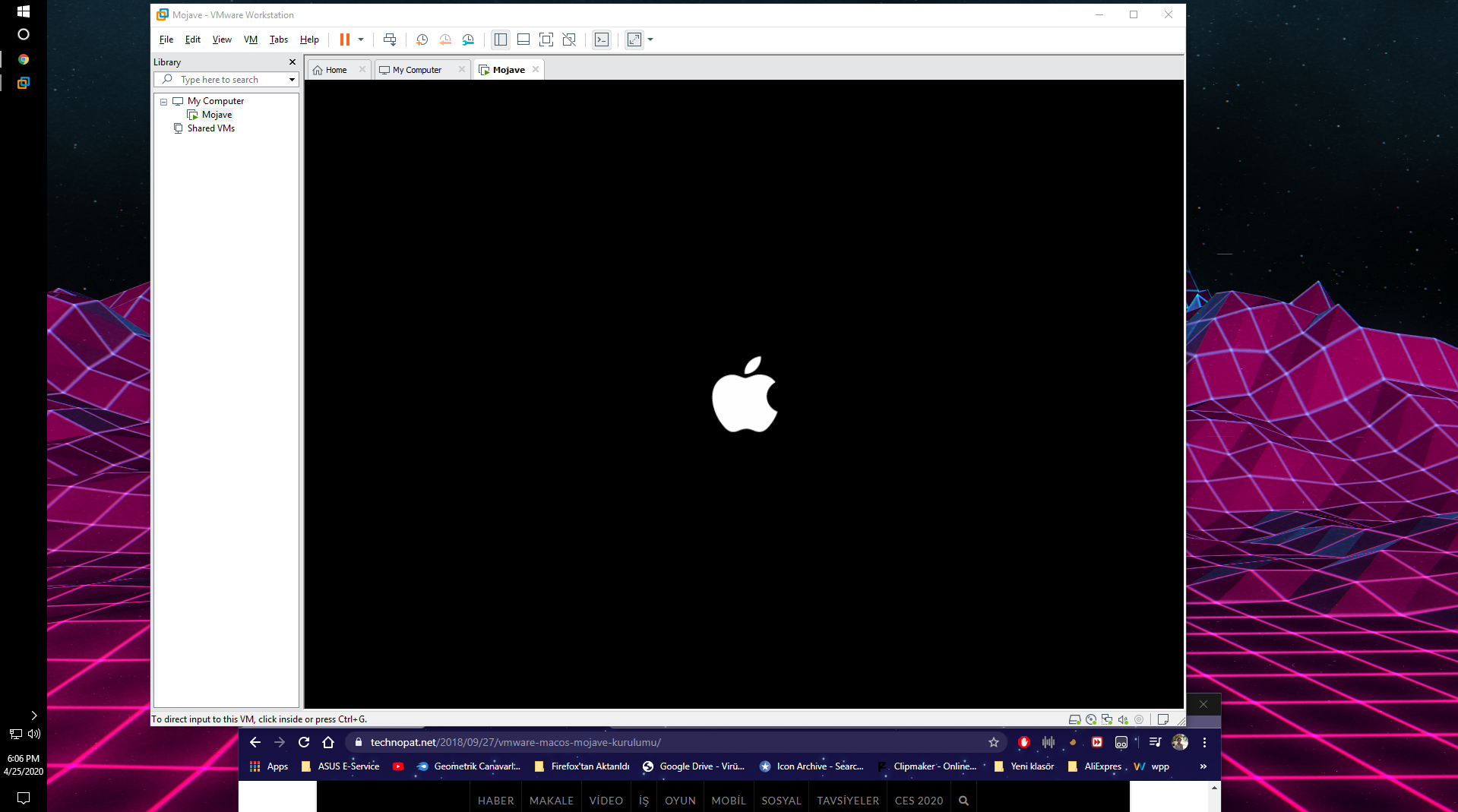Click the sound card status icon
This screenshot has height=812, width=1458.
tap(1123, 719)
